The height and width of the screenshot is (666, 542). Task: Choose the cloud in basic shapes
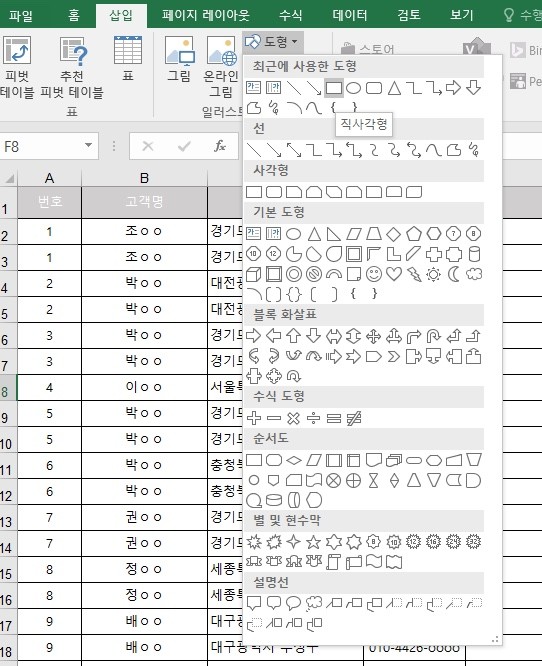474,274
